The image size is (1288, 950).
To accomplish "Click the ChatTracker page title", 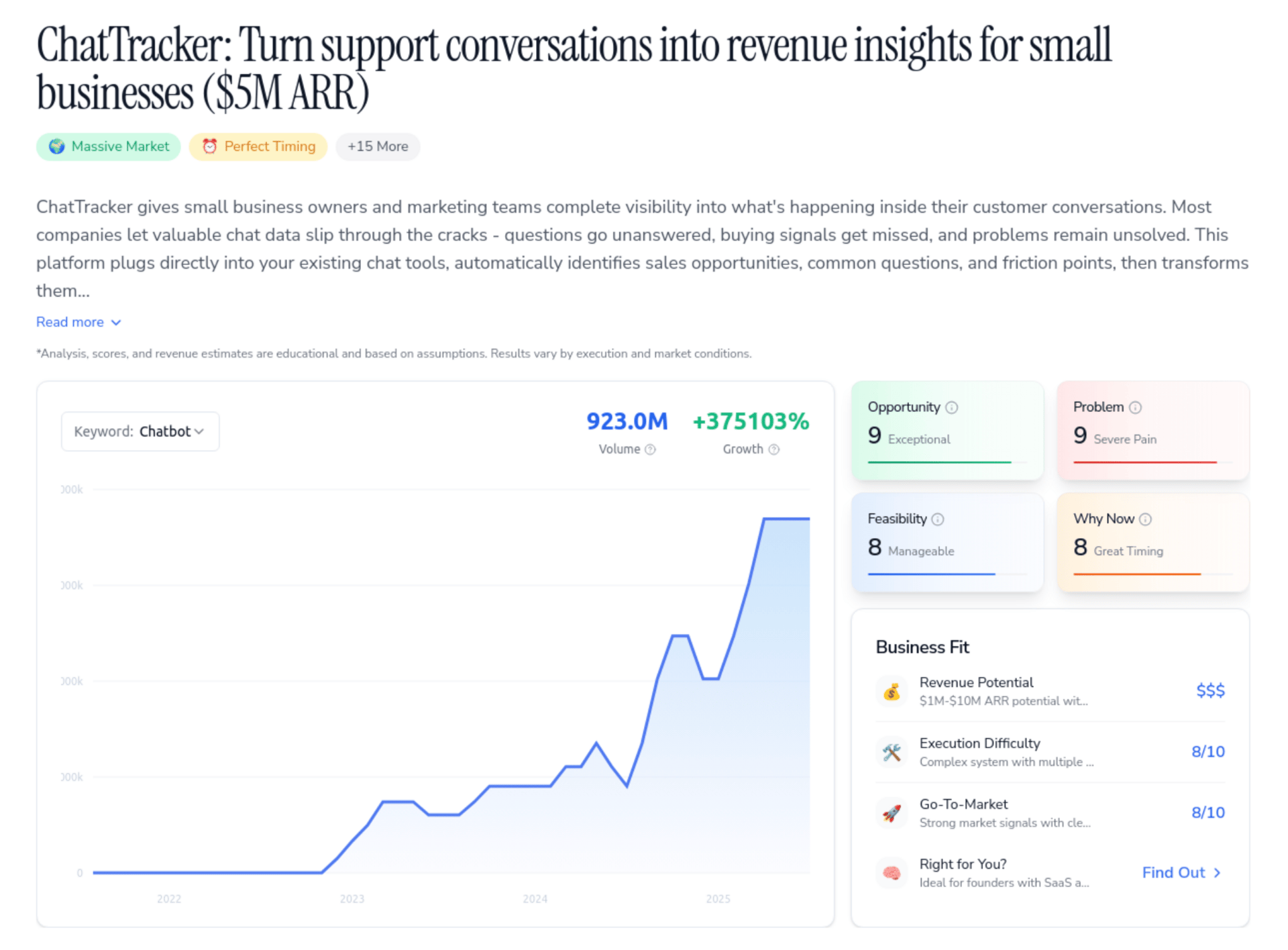I will coord(574,68).
